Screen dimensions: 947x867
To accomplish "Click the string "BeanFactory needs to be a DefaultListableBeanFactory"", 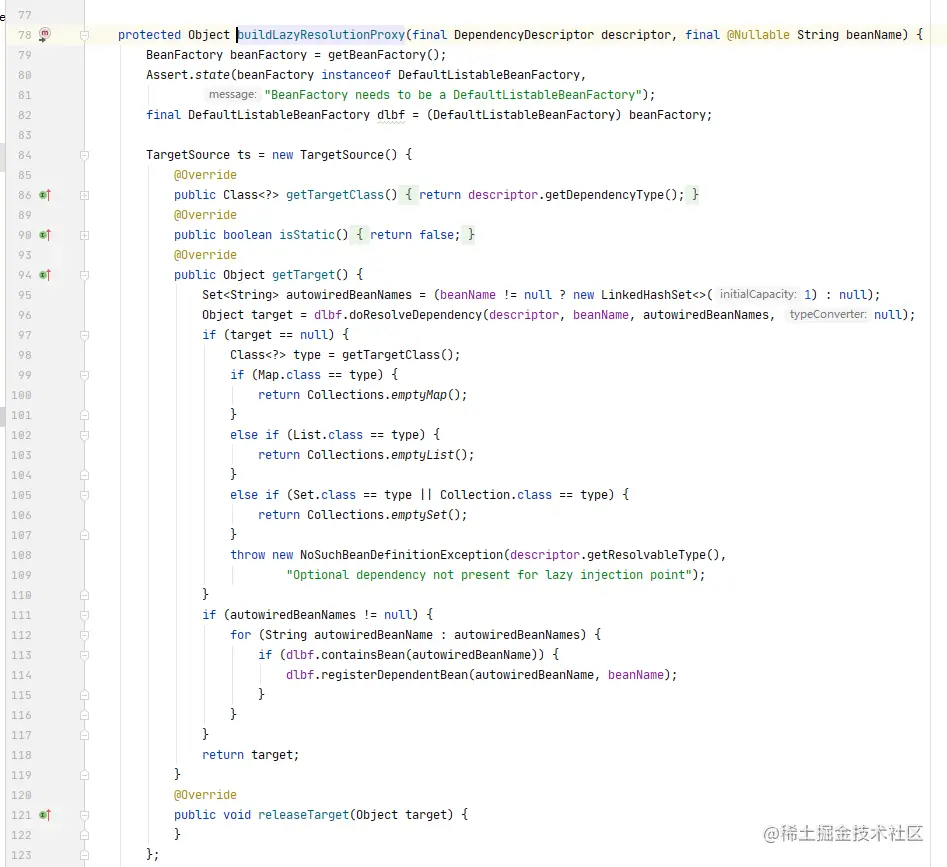I will coord(453,95).
